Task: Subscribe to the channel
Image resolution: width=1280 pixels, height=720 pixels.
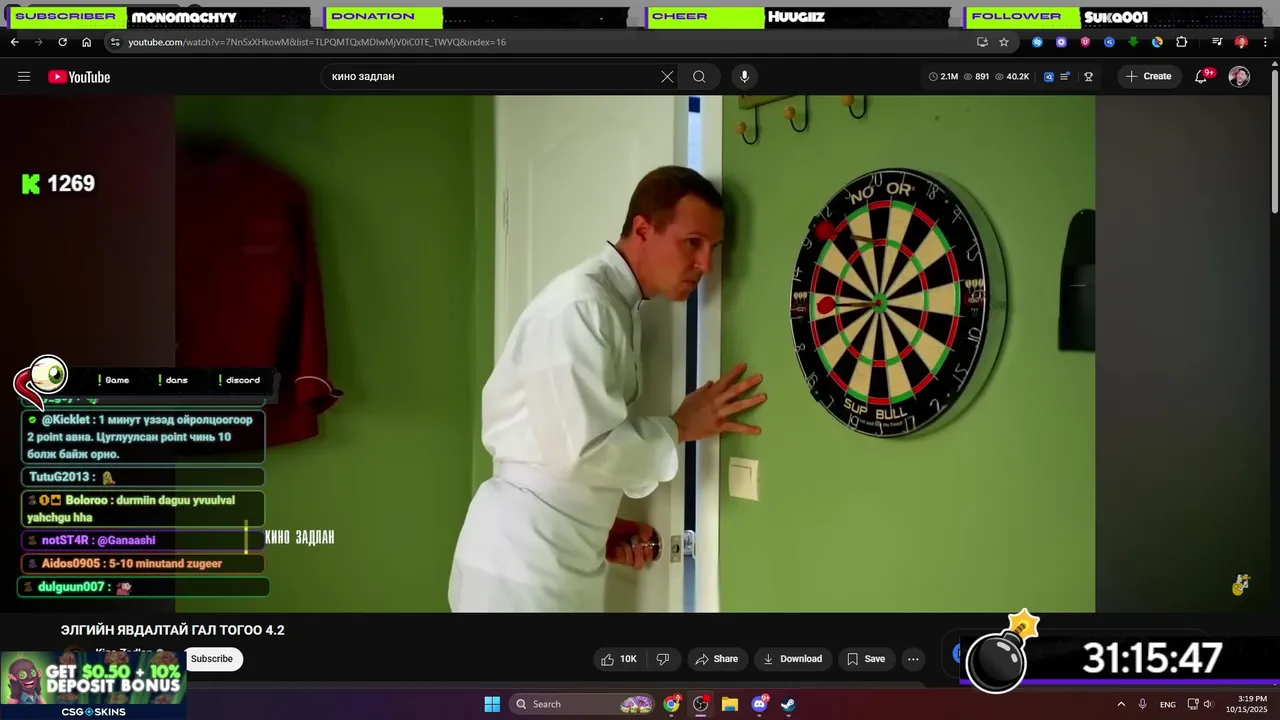Action: [212, 659]
